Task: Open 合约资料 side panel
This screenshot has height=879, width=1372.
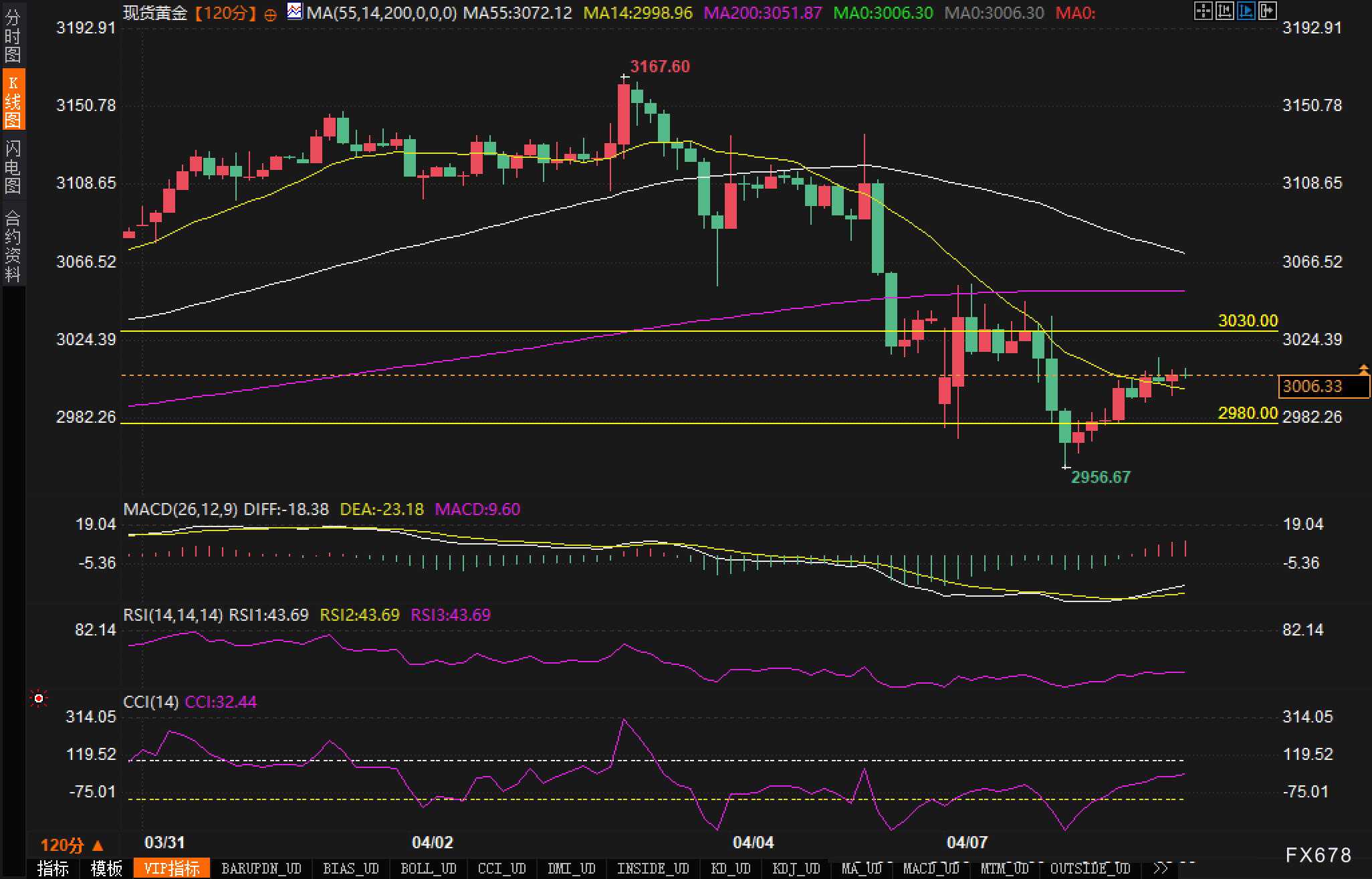Action: (x=13, y=246)
